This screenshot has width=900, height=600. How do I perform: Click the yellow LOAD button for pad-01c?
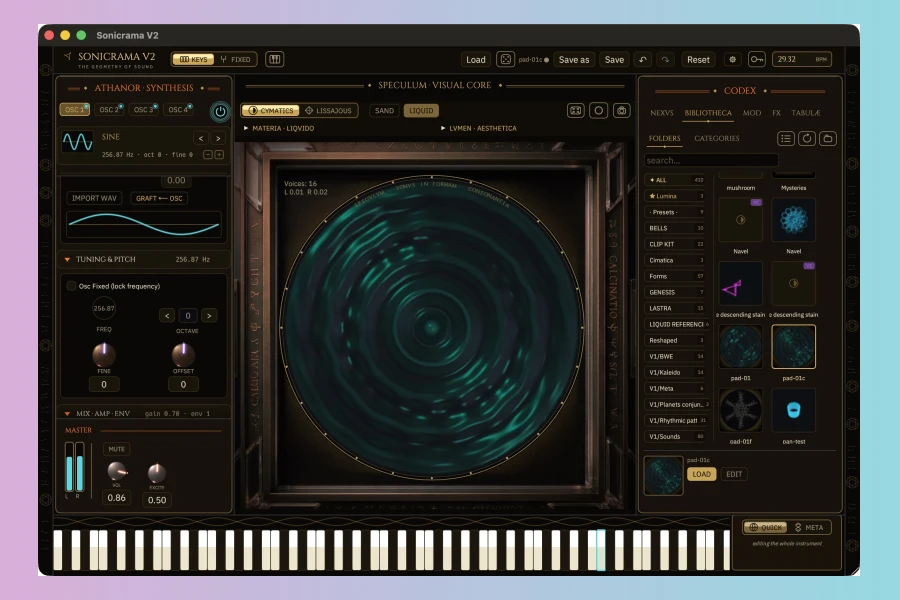click(701, 474)
